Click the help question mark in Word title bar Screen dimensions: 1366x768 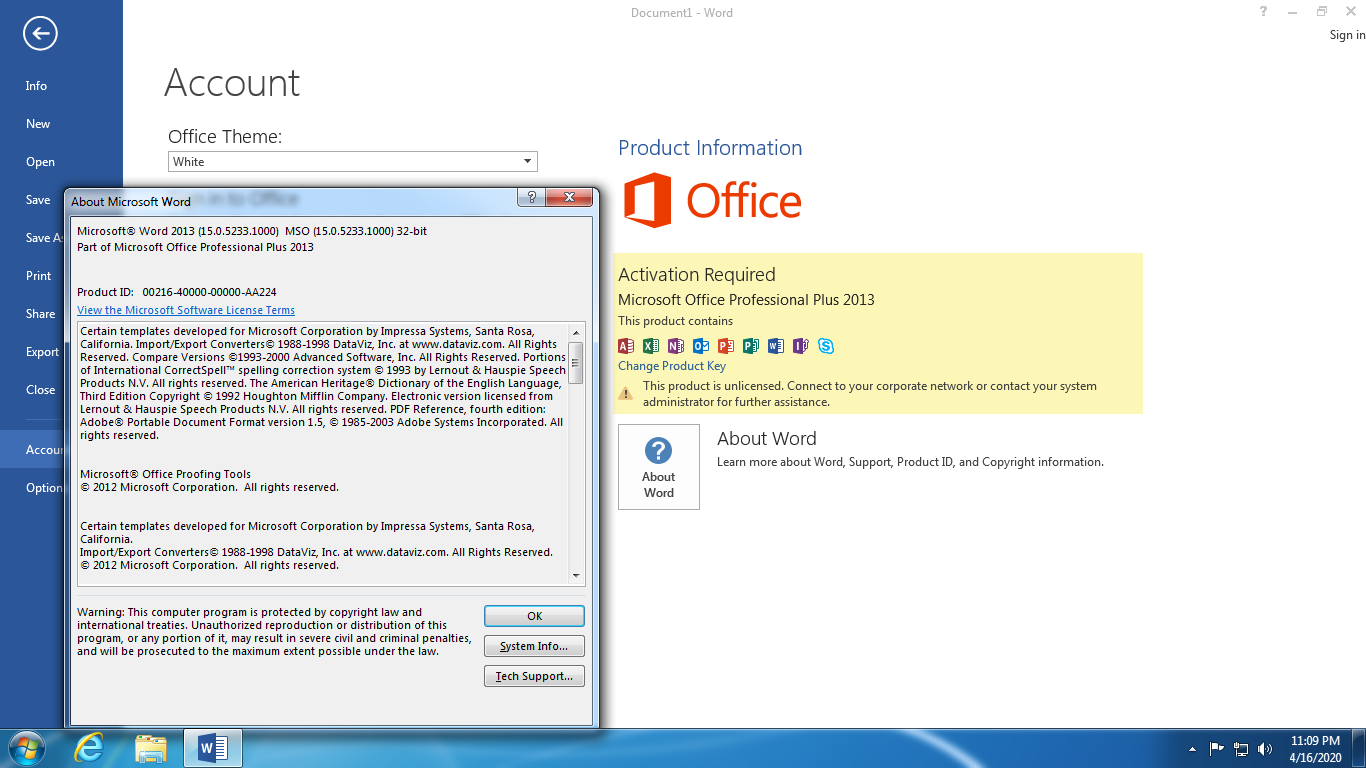click(1265, 12)
